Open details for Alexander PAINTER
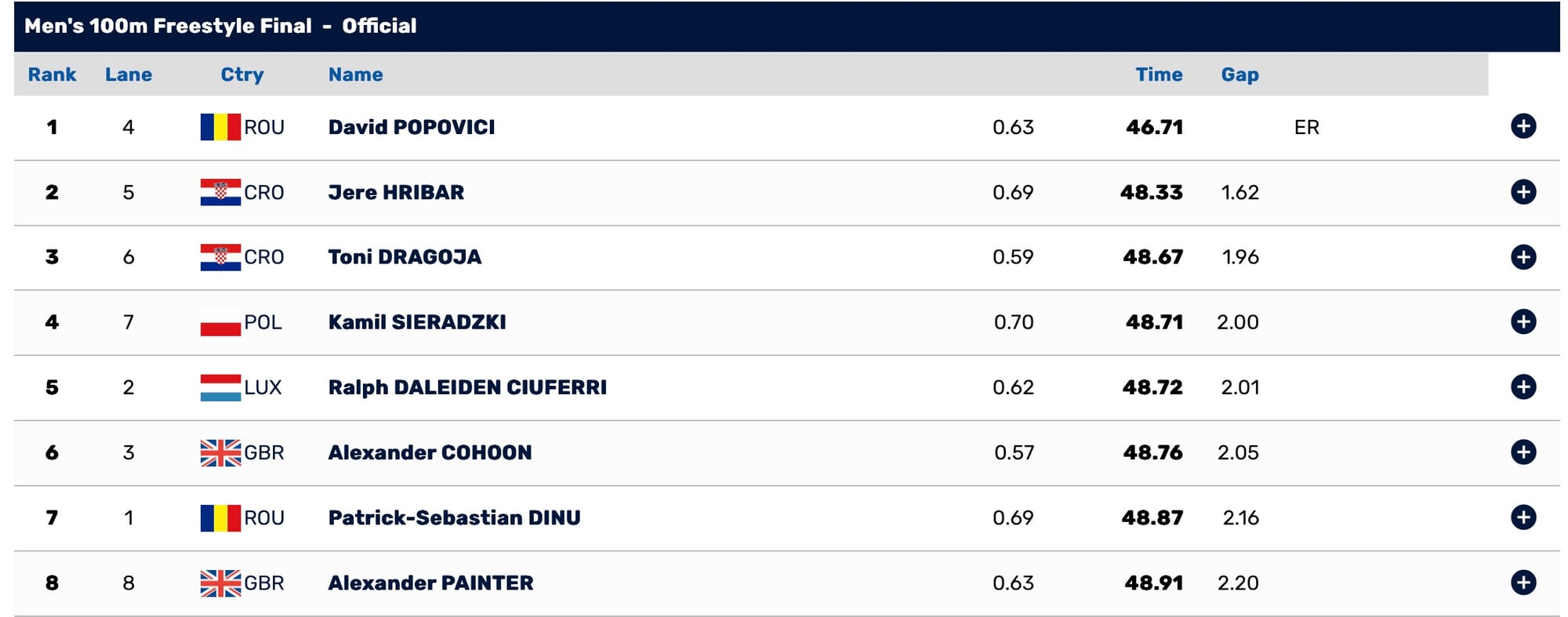Viewport: 1568px width, 617px height. point(1523,582)
